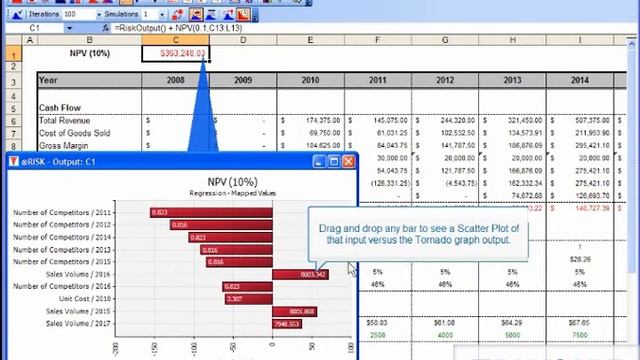This screenshot has height=360, width=640.
Task: Minimize the @RISK Output C1 window
Action: click(x=319, y=162)
